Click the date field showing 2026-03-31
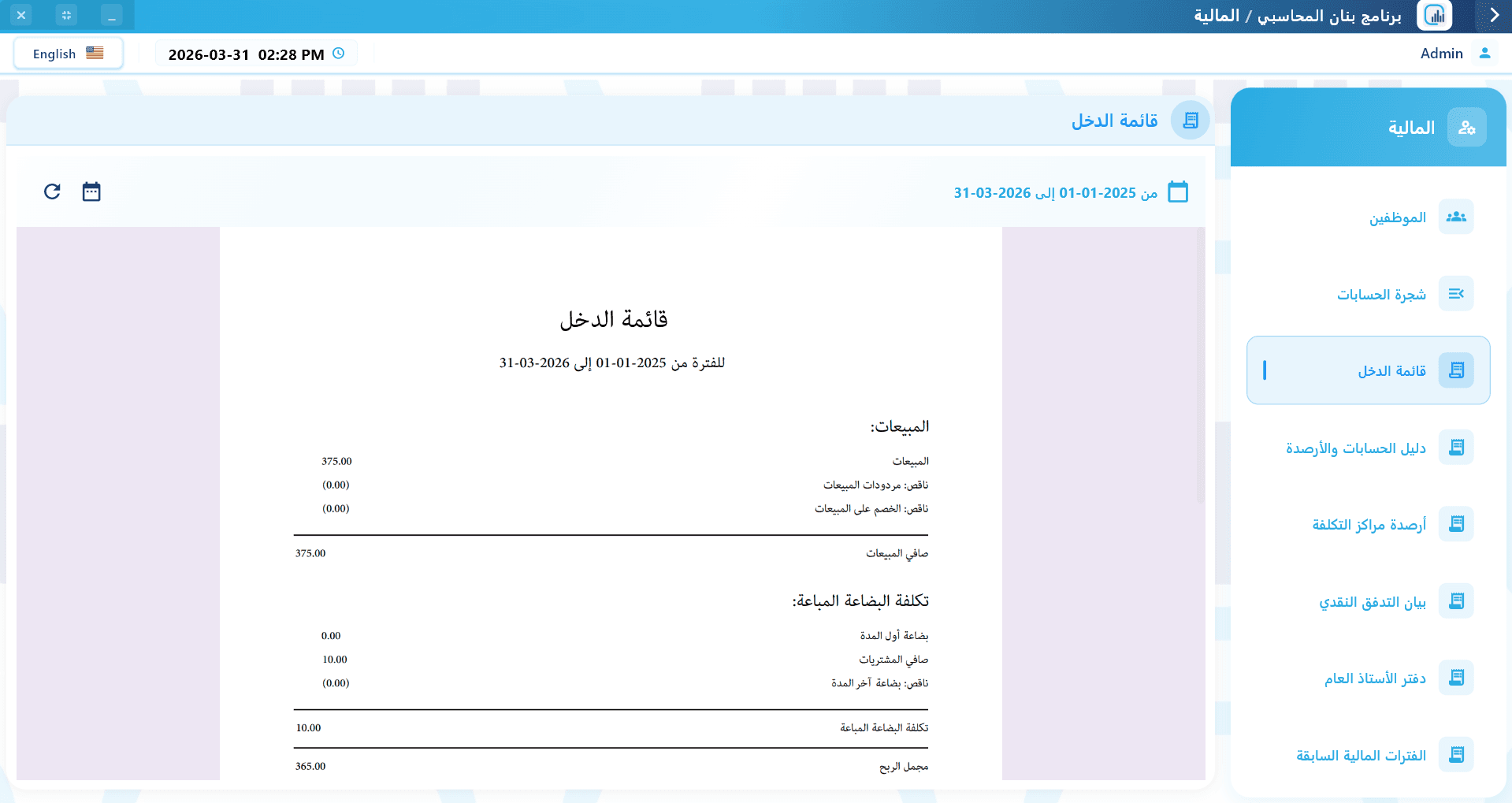Screen dimensions: 1512x803 (x=244, y=54)
